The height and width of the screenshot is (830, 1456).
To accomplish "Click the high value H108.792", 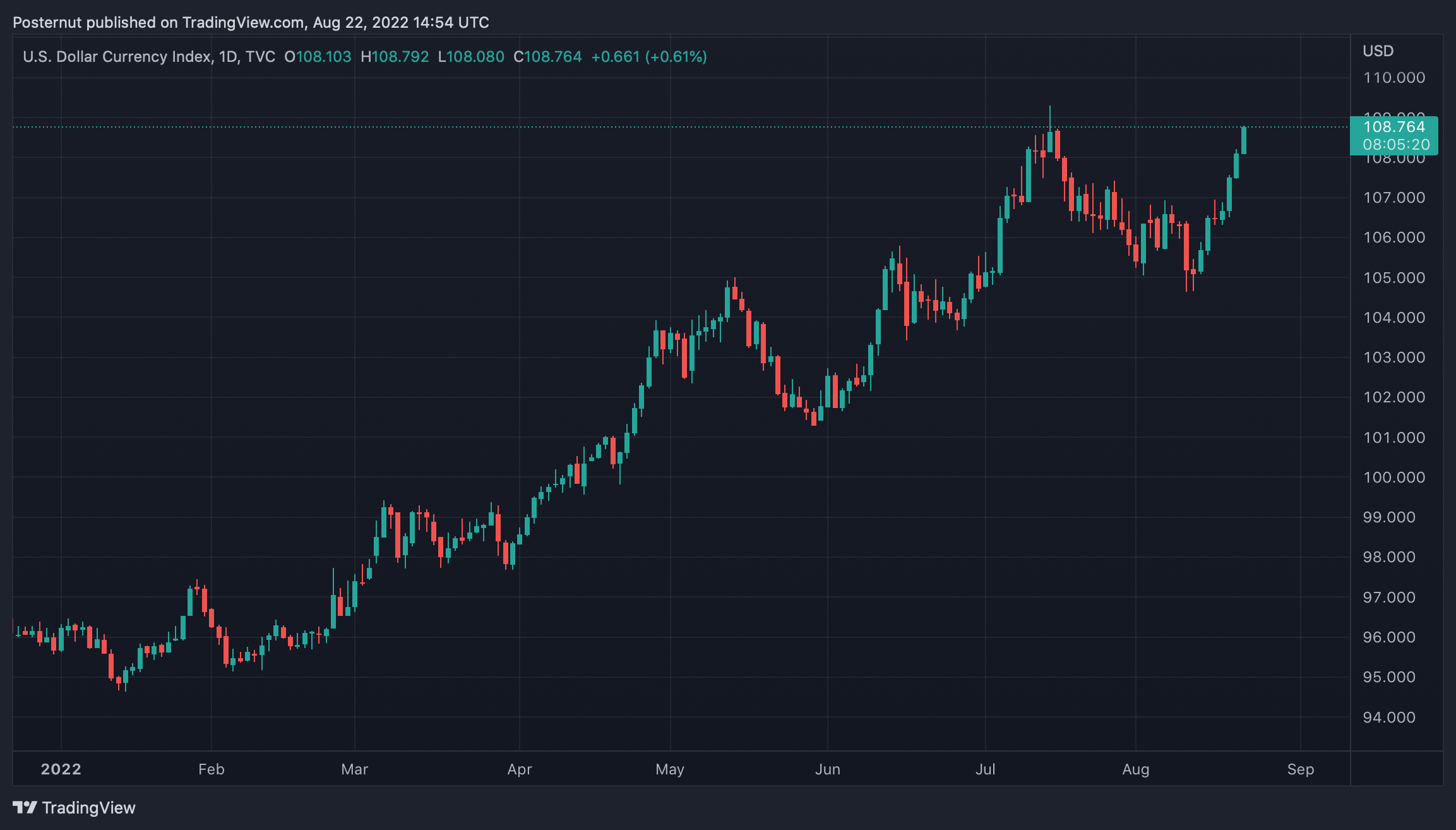I will 395,57.
